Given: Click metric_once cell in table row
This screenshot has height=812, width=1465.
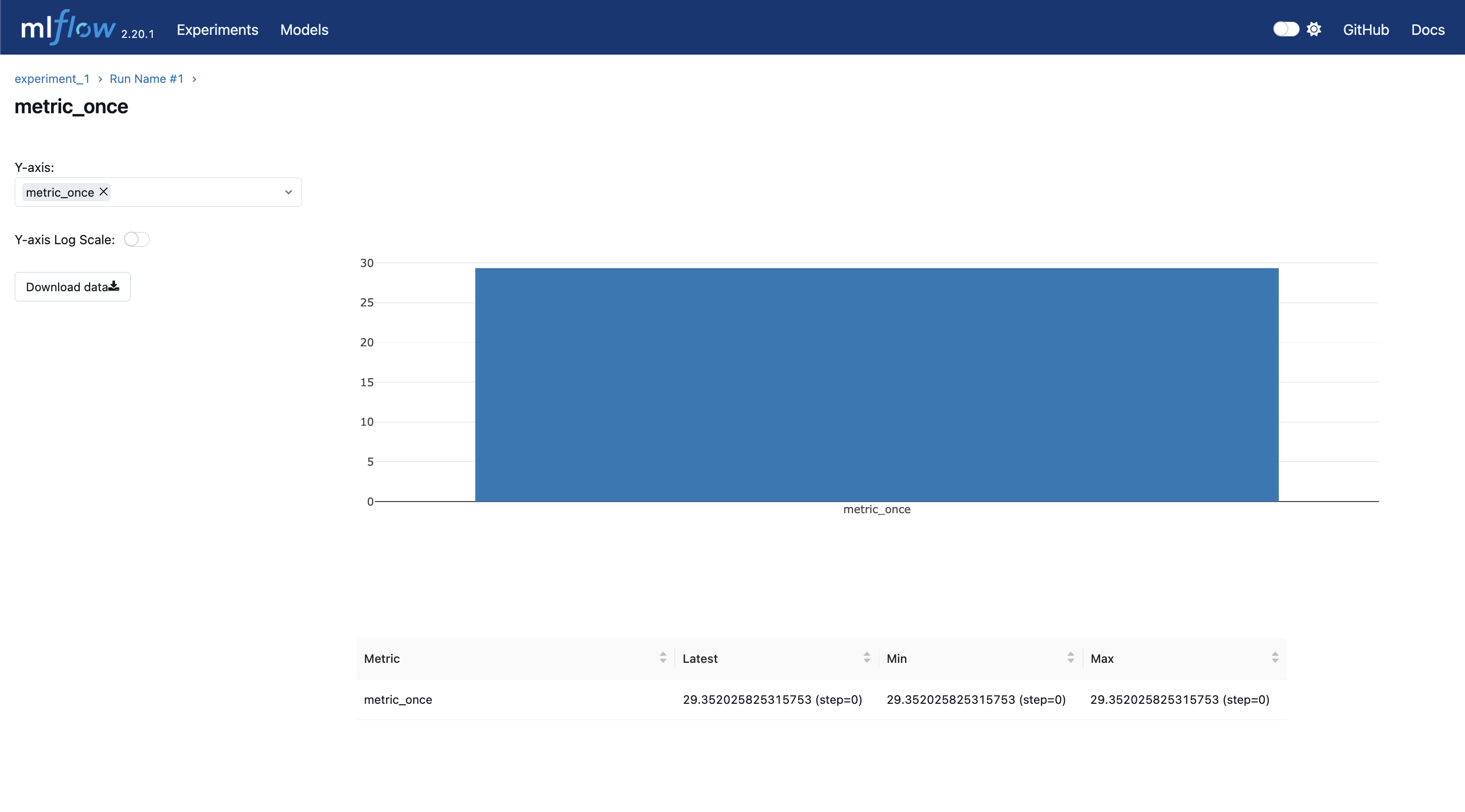Looking at the screenshot, I should pyautogui.click(x=398, y=699).
